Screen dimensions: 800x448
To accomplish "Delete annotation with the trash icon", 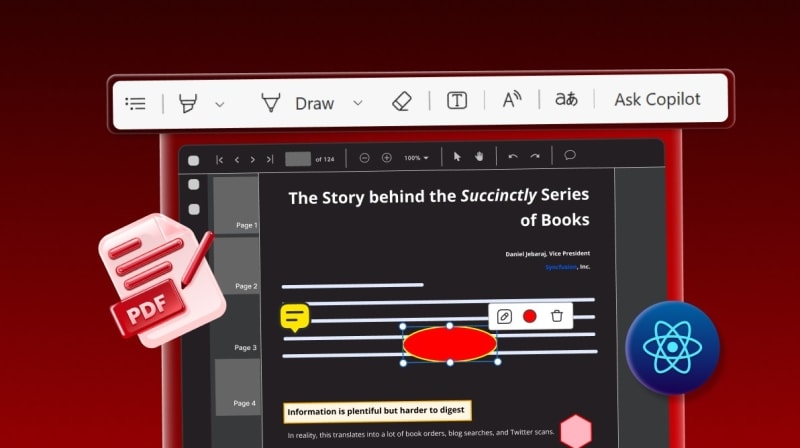I will [557, 316].
